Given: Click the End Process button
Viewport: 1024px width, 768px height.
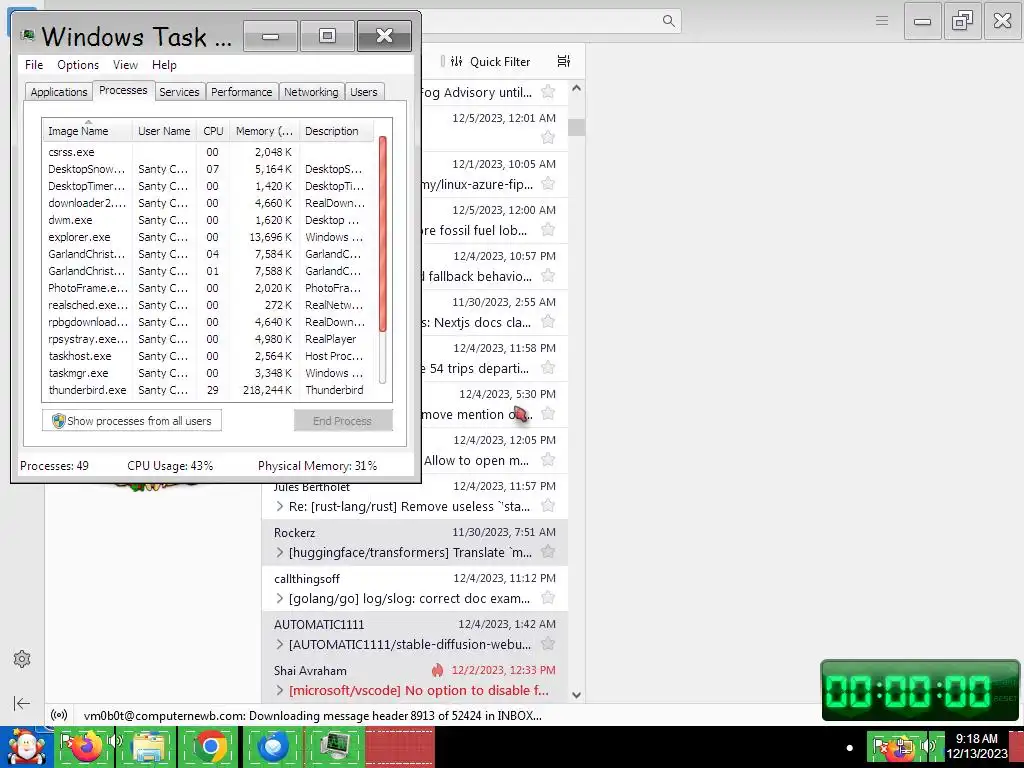Looking at the screenshot, I should 343,421.
